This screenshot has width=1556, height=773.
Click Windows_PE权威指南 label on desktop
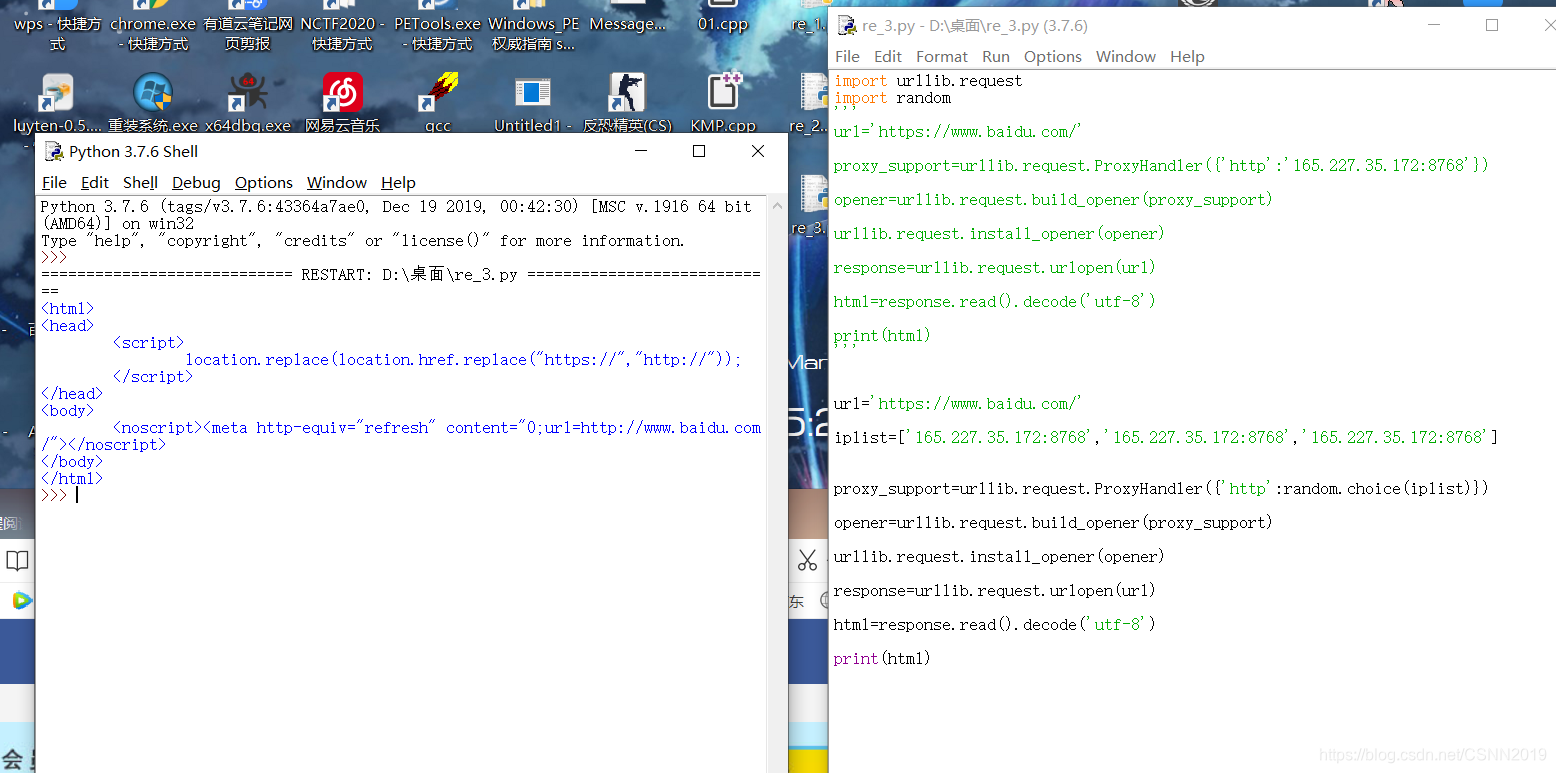tap(533, 33)
